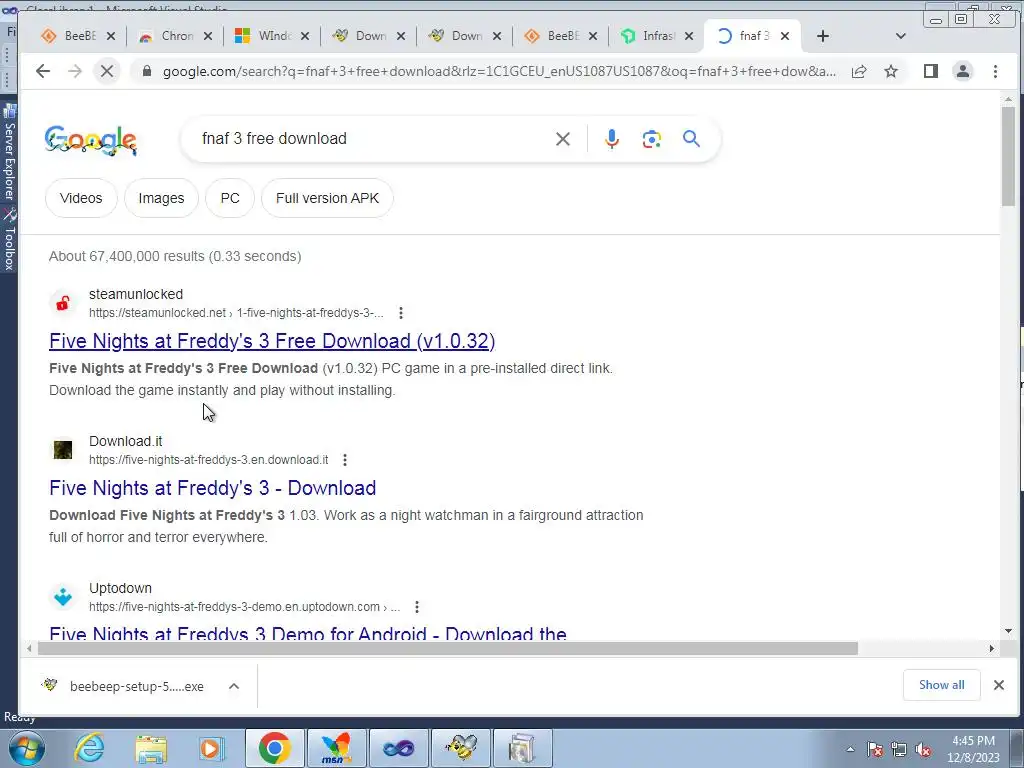Show hidden system tray icons

[850, 749]
